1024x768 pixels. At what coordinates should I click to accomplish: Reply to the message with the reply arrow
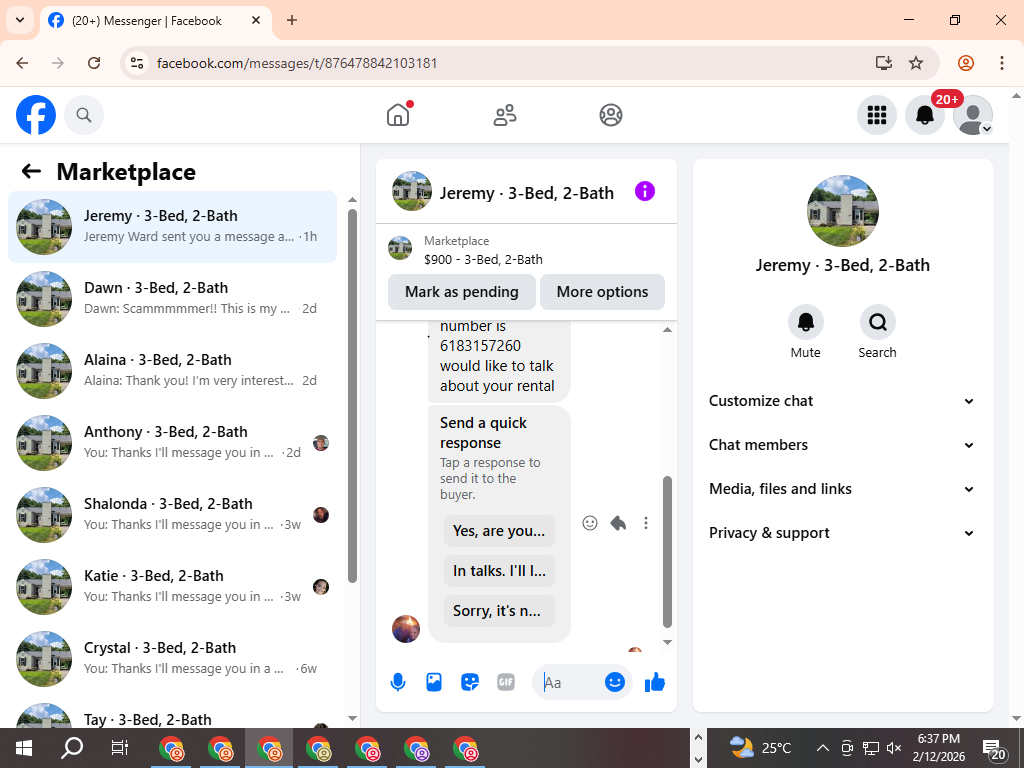pos(618,523)
